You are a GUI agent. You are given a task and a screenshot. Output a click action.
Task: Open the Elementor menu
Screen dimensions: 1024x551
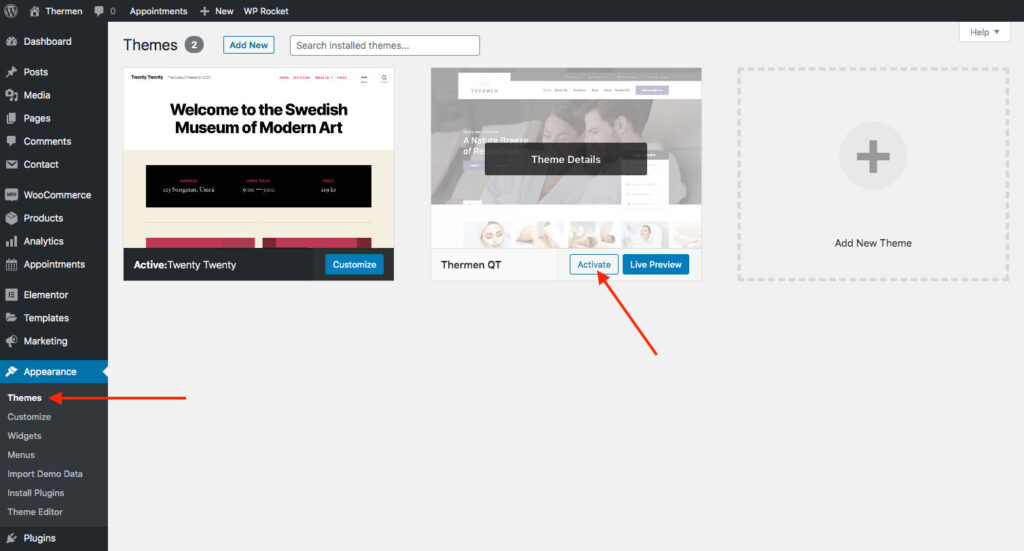pos(46,294)
